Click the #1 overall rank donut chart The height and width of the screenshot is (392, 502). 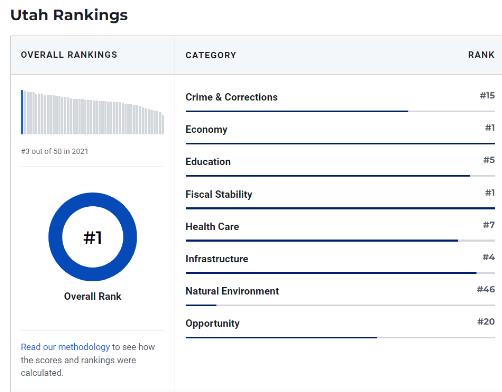(93, 237)
